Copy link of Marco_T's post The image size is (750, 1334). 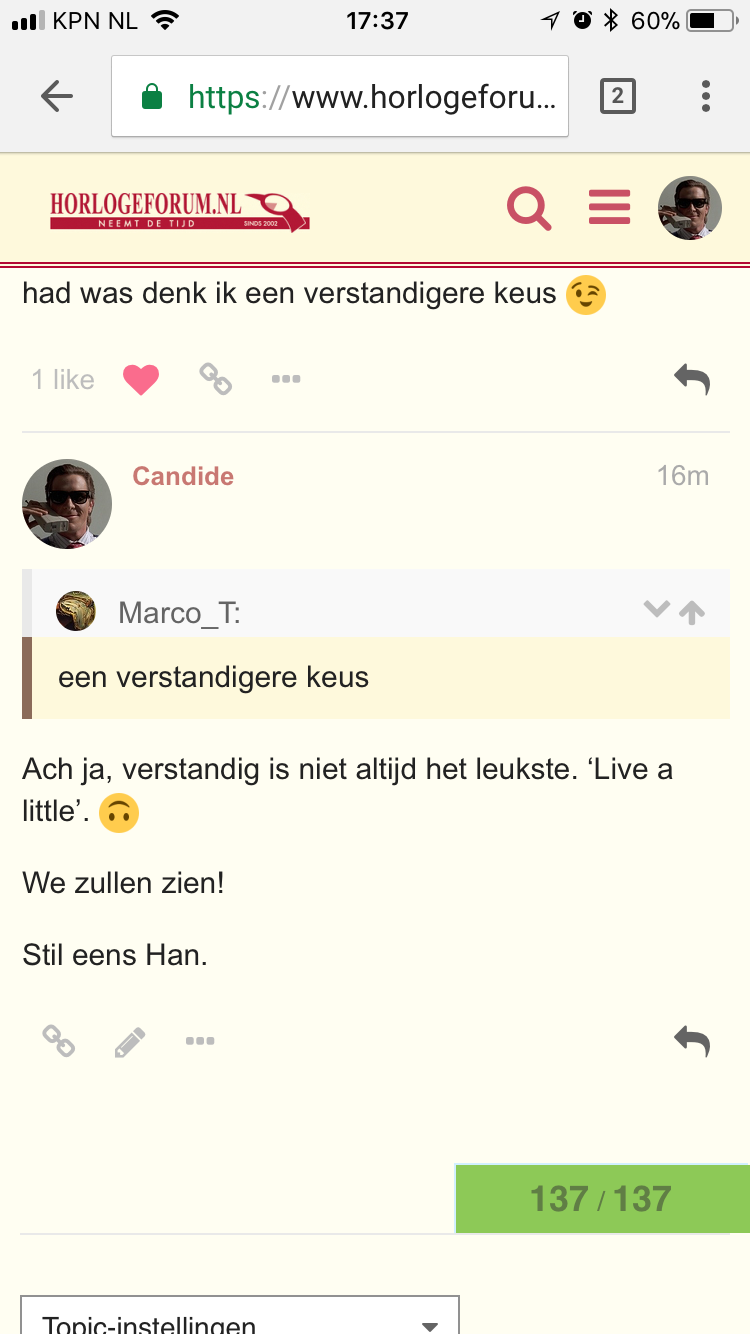[215, 379]
